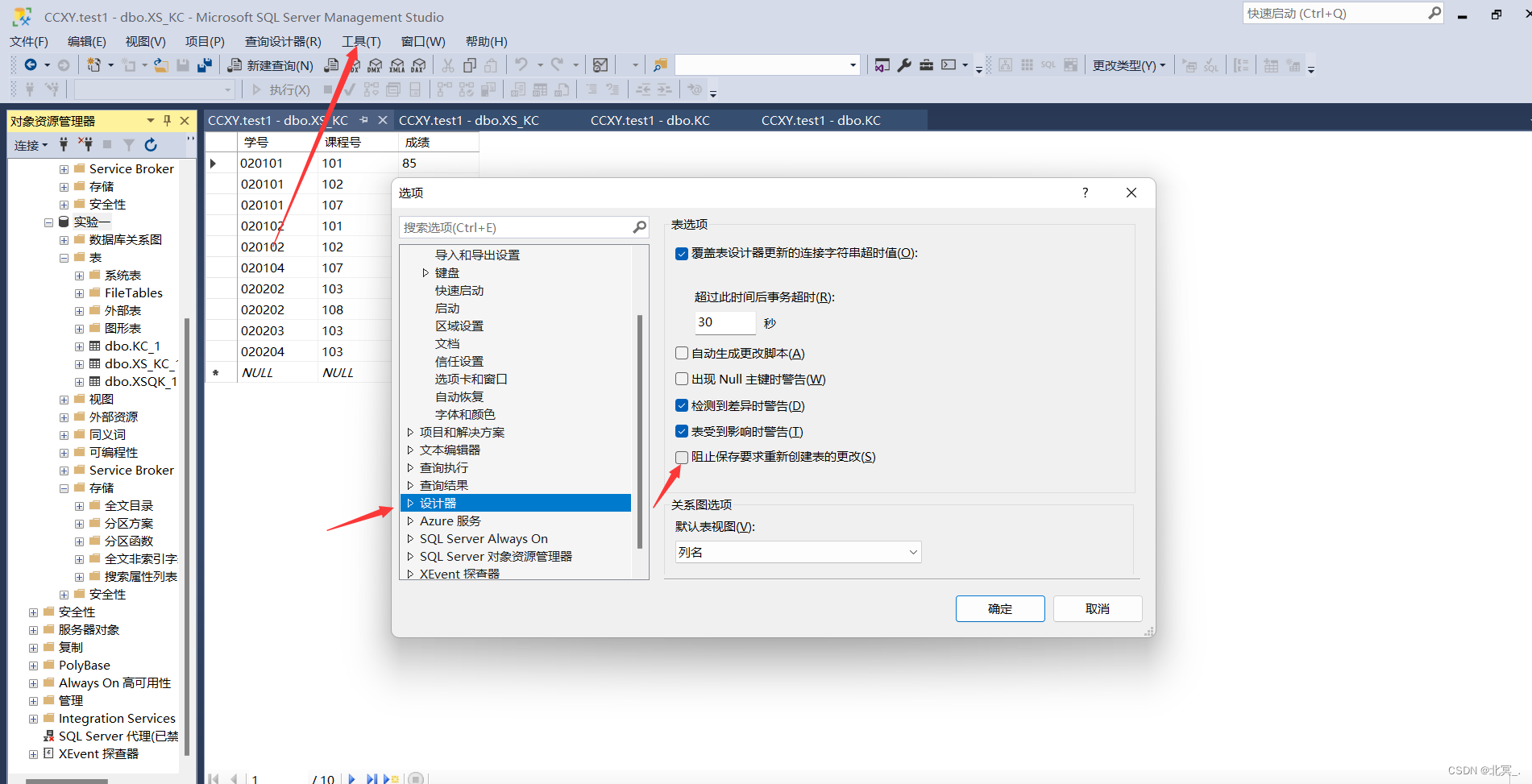This screenshot has height=784, width=1532.
Task: Open the 文件(F) menu
Action: pyautogui.click(x=29, y=41)
